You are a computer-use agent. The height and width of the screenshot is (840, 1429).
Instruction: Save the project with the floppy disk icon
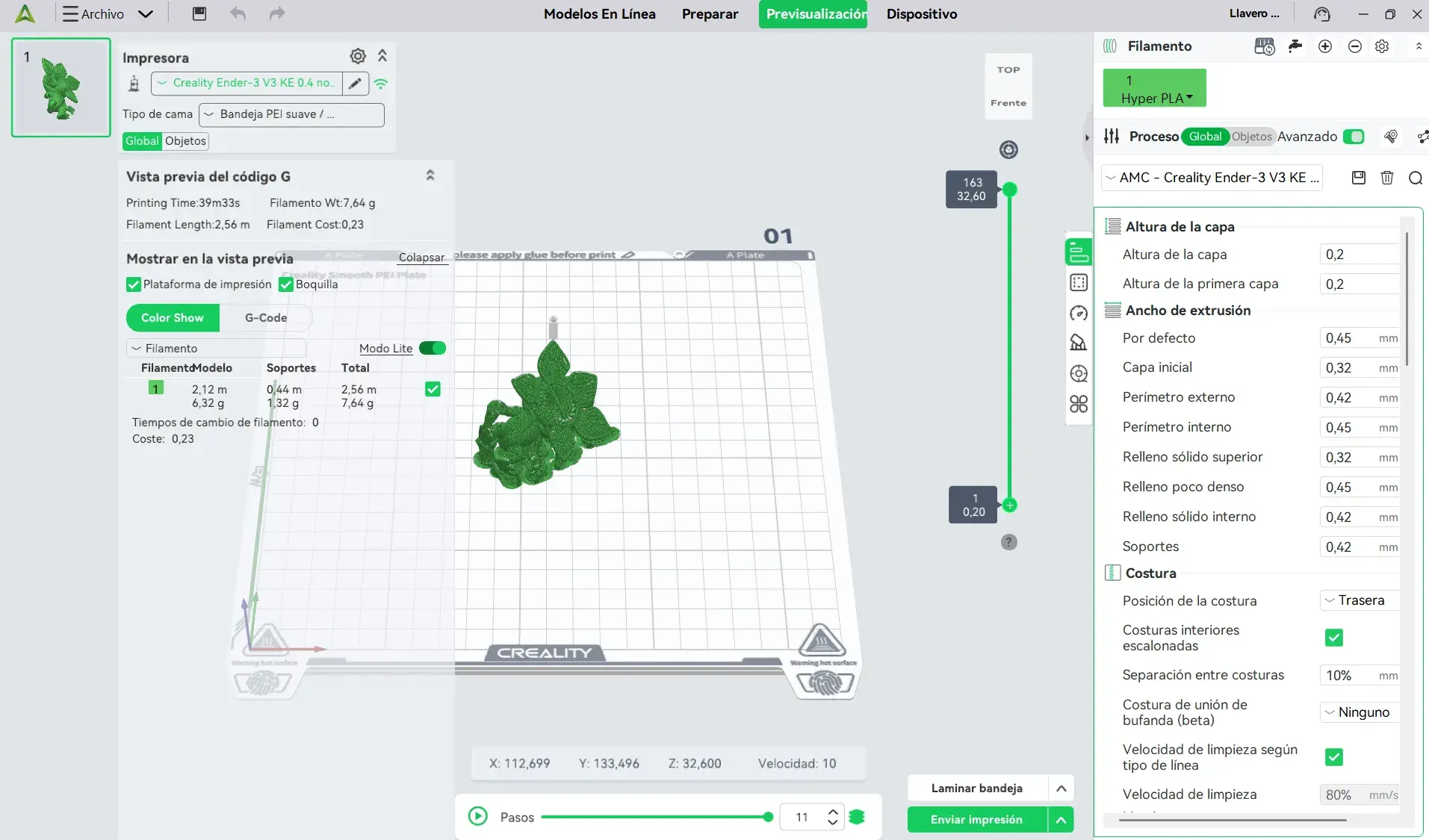[199, 13]
